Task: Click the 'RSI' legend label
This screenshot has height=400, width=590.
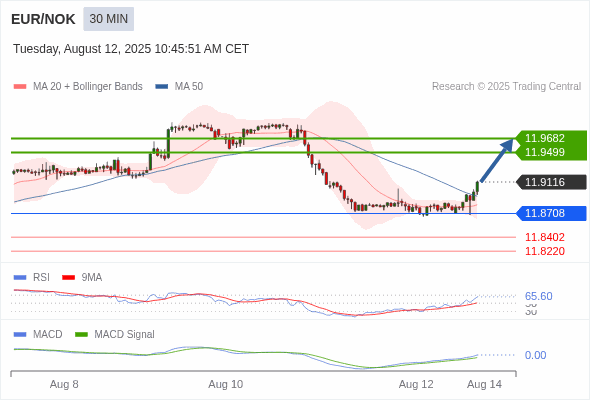Action: point(41,278)
